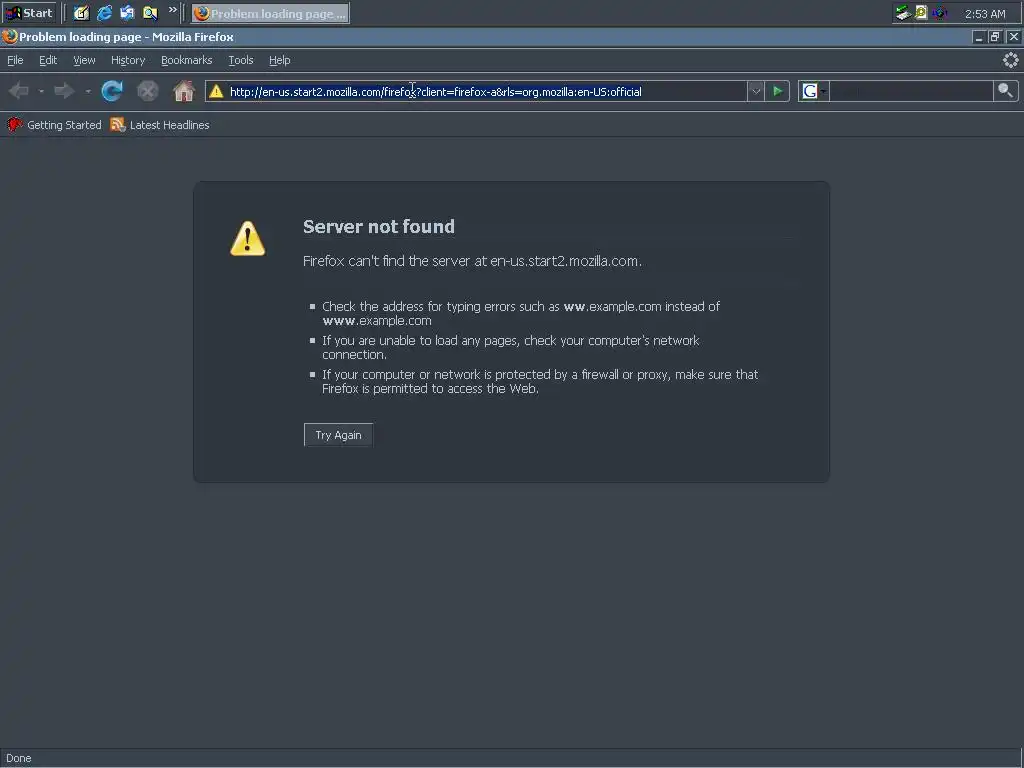Click the search quick launch icon

150,13
